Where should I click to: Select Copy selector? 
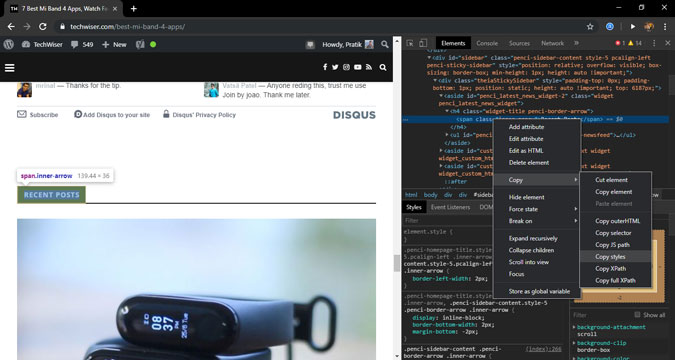616,233
